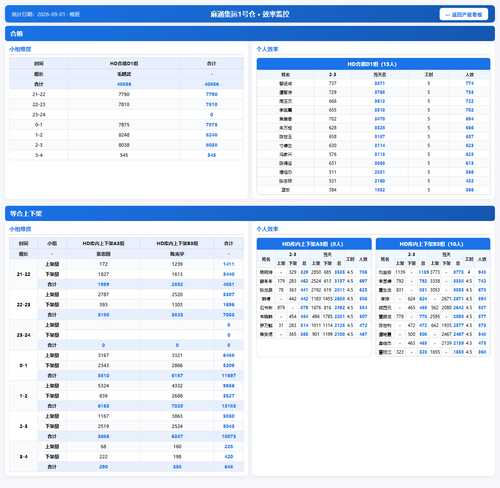The image size is (500, 488).
Task: Click the blue efficiency value 722
Action: 469,101
